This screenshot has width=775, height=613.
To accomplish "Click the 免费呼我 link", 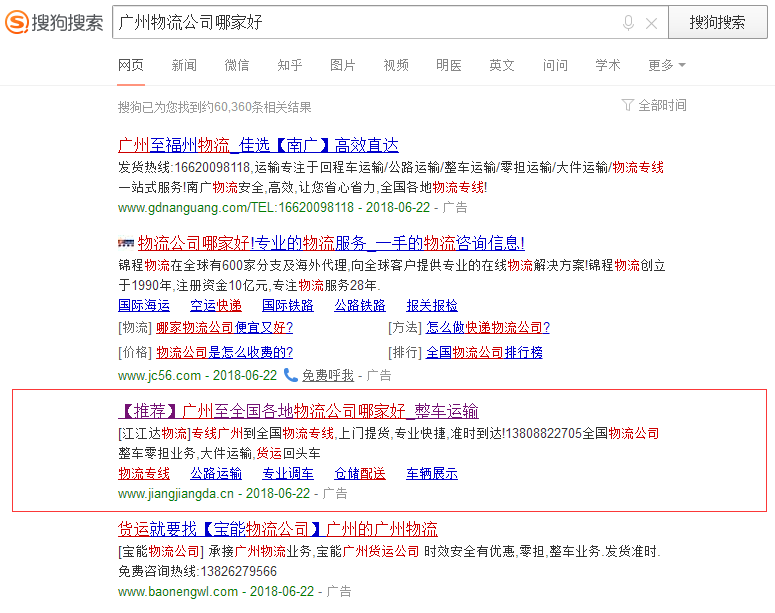I will 328,376.
